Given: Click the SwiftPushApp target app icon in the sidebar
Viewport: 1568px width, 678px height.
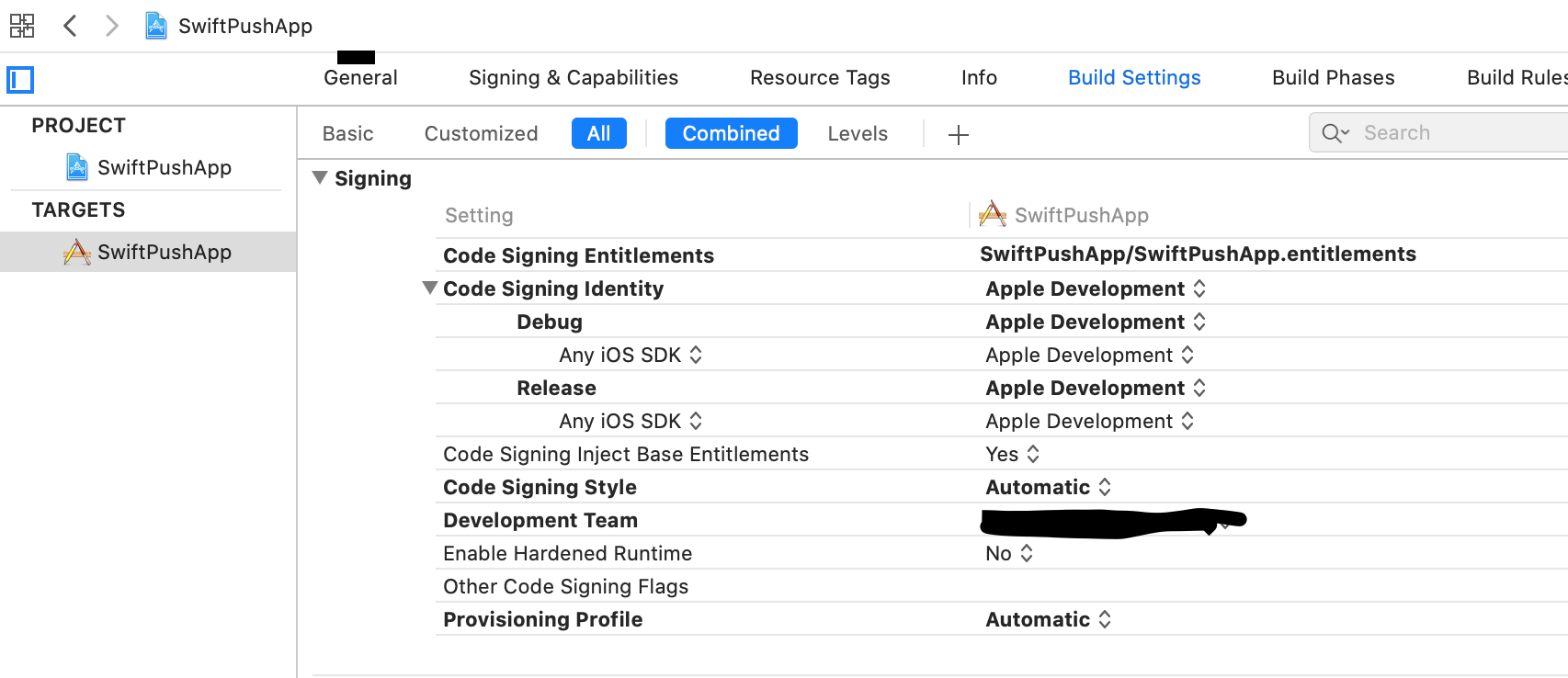Looking at the screenshot, I should coord(77,252).
